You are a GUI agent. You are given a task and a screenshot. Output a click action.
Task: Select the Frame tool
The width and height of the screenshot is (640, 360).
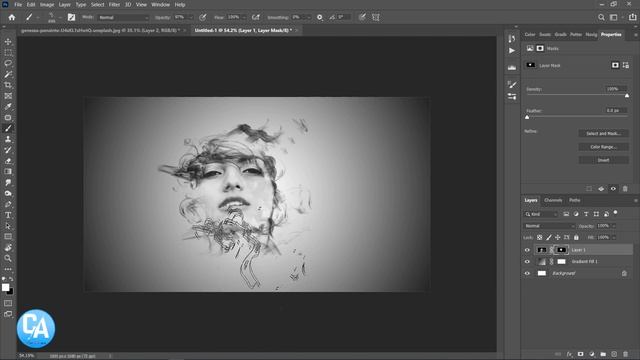8,96
